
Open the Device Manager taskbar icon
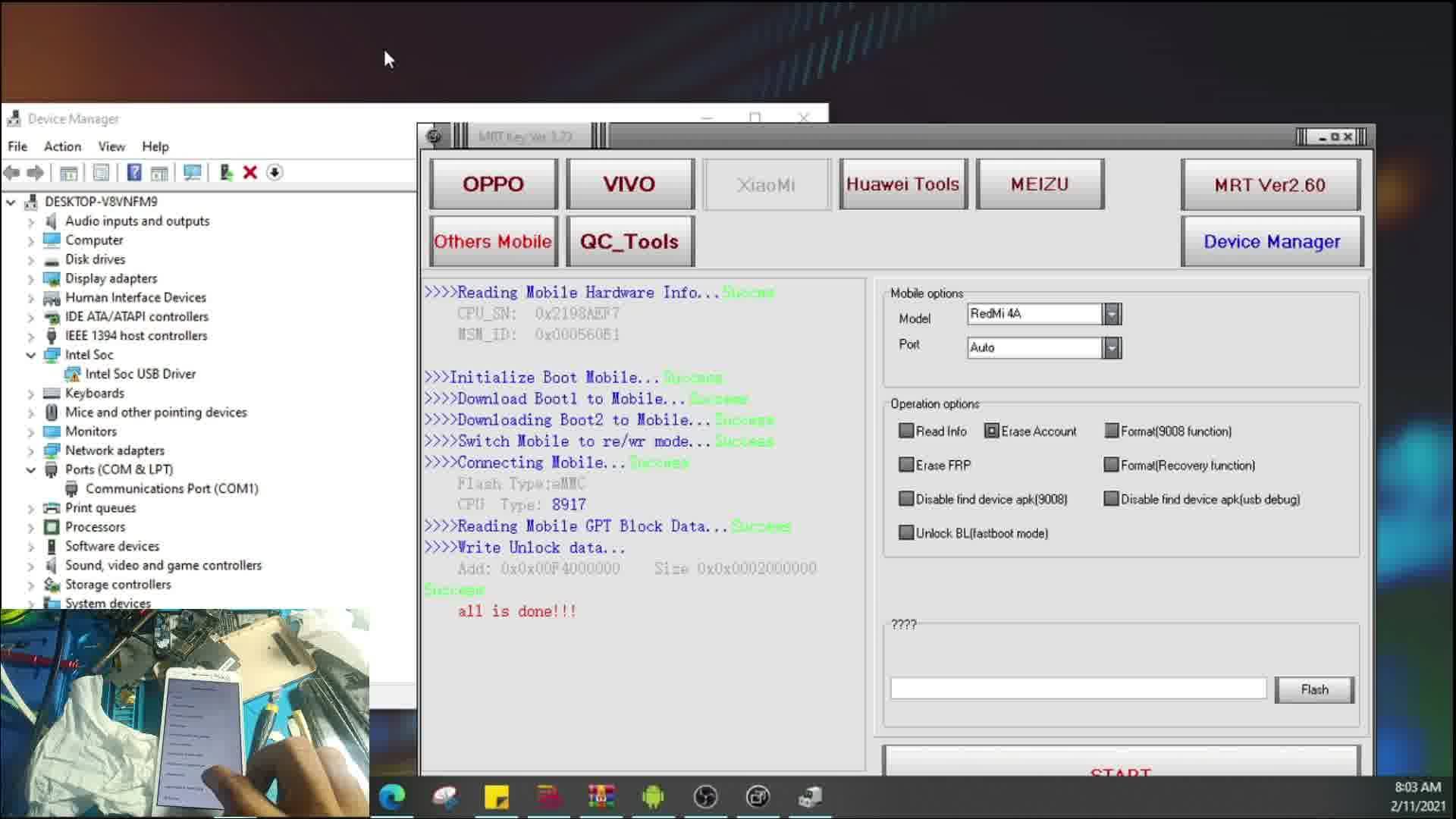(x=810, y=796)
